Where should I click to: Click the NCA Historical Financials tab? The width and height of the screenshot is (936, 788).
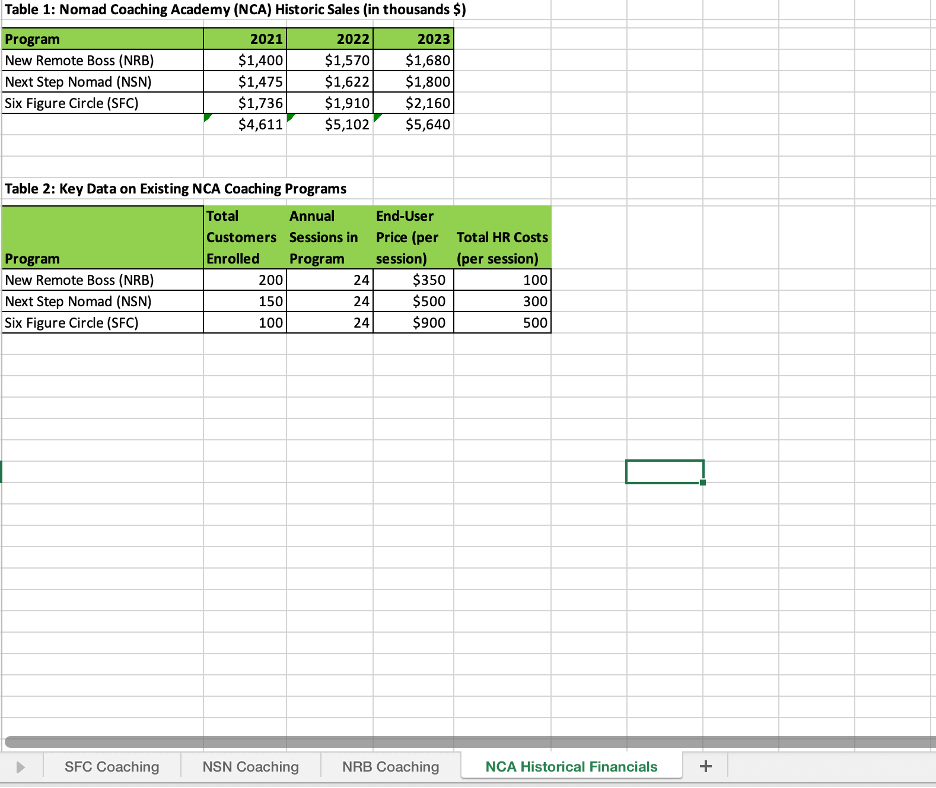(571, 766)
